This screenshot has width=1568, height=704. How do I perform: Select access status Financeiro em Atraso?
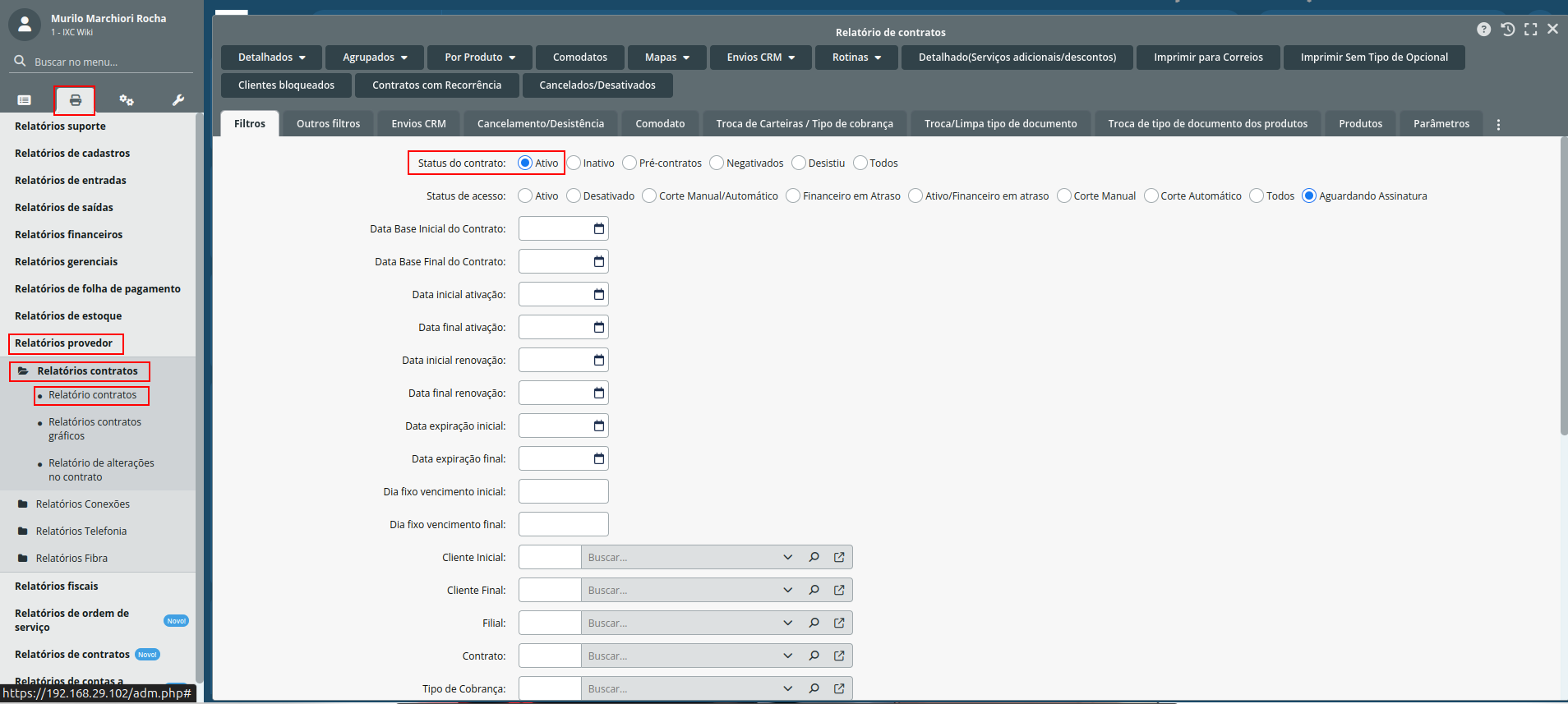click(793, 196)
